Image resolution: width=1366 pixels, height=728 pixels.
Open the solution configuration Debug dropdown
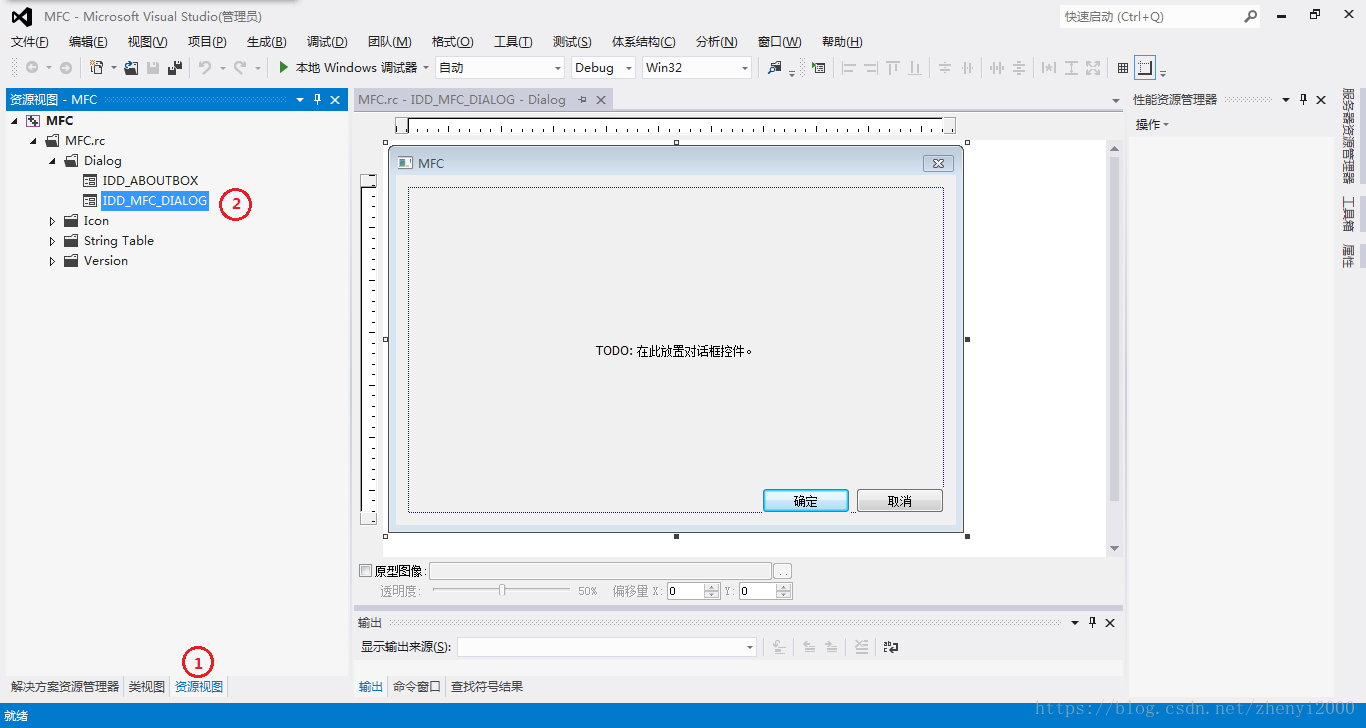tap(603, 67)
